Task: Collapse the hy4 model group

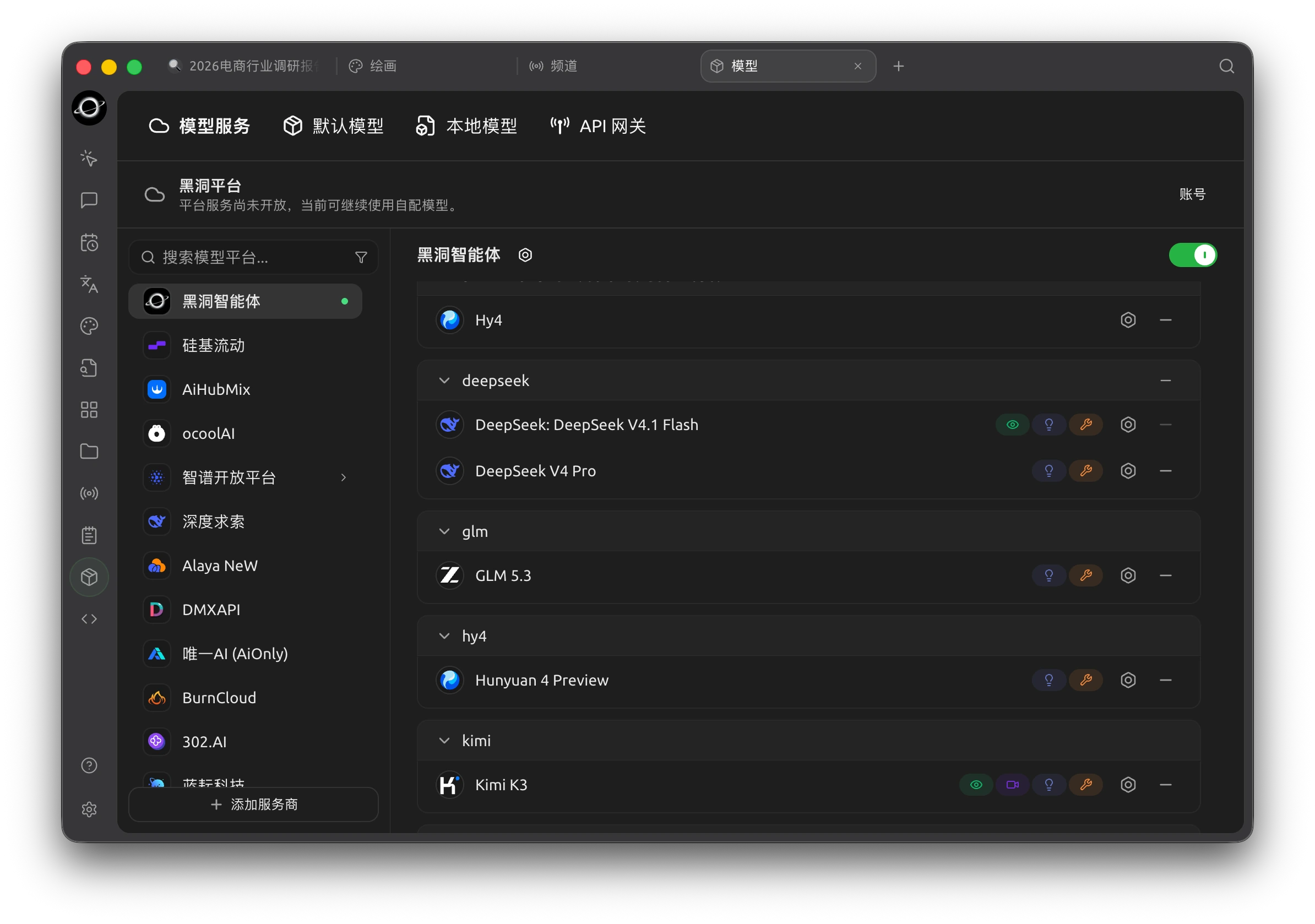Action: [x=444, y=636]
